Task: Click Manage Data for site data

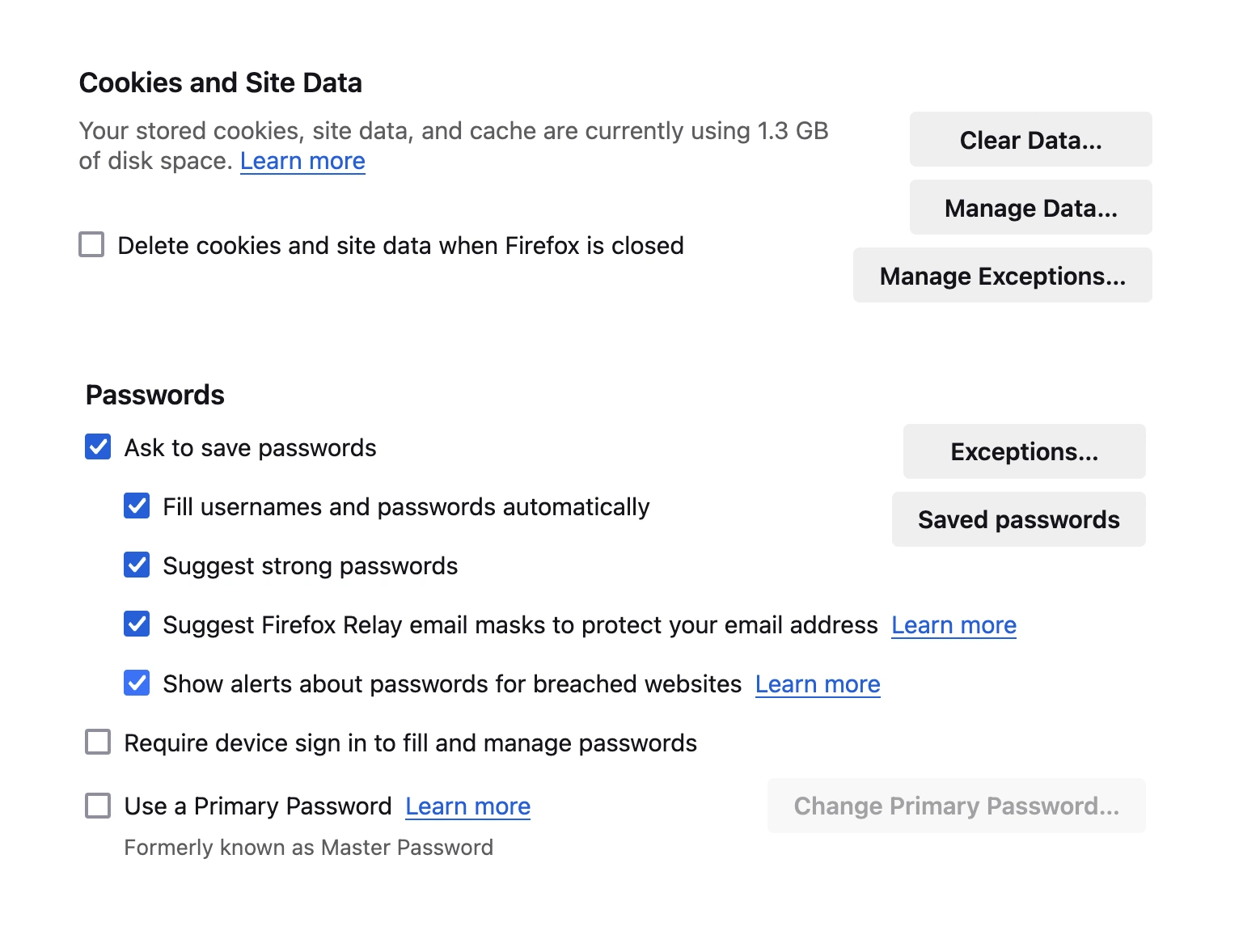Action: coord(1030,207)
